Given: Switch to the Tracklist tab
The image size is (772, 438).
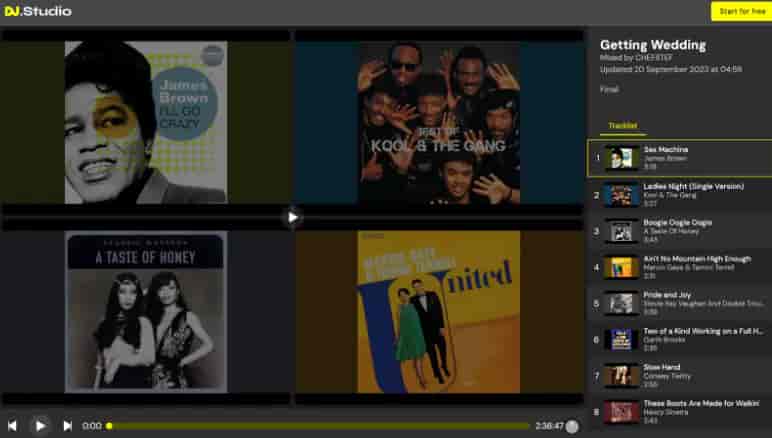Looking at the screenshot, I should tap(623, 126).
